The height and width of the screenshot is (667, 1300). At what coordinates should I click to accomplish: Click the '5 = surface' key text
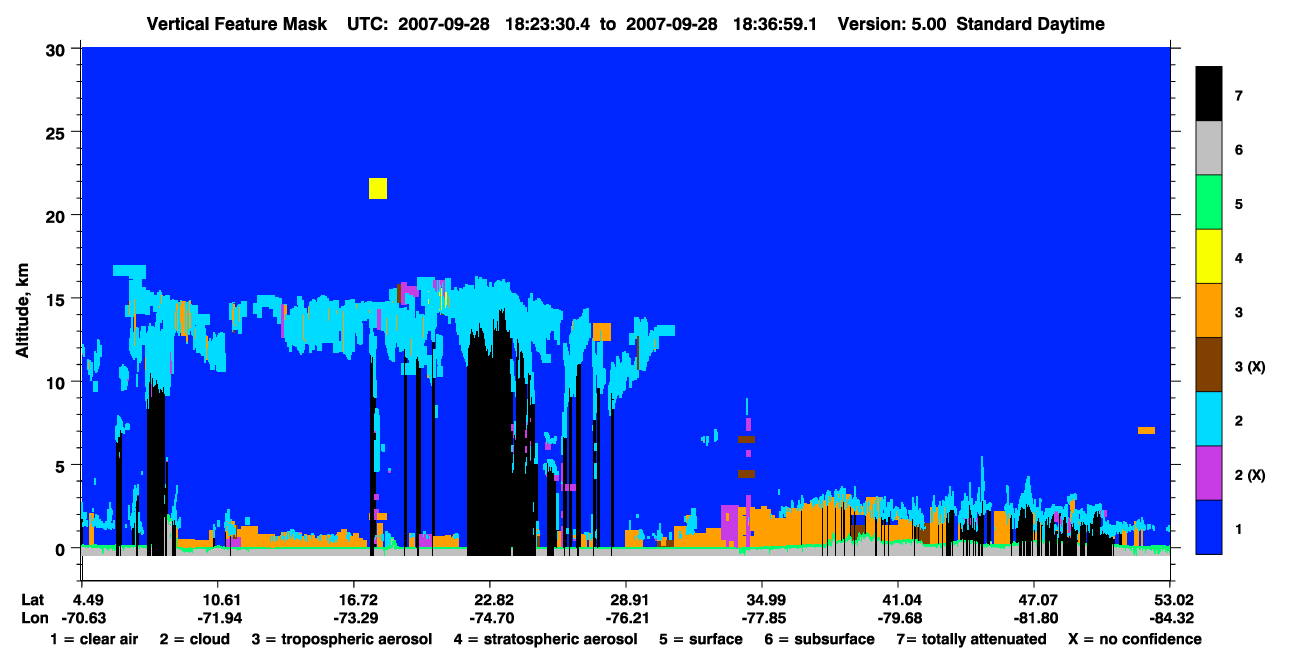click(x=701, y=639)
